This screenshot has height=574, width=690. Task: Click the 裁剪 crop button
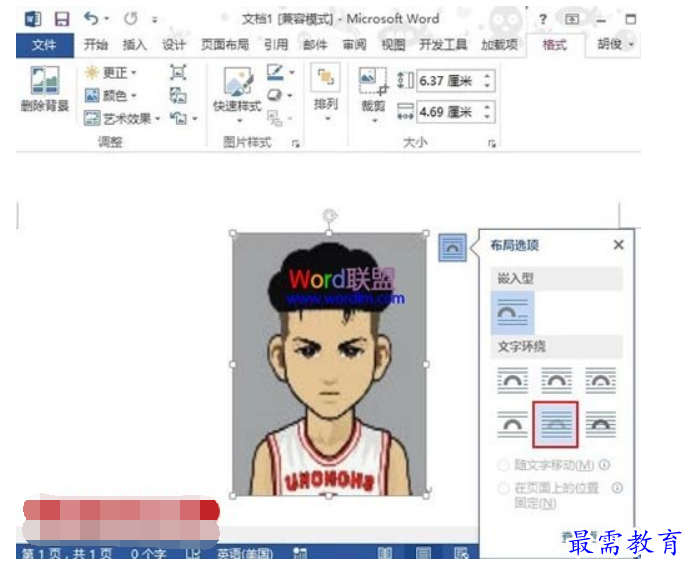coord(373,94)
